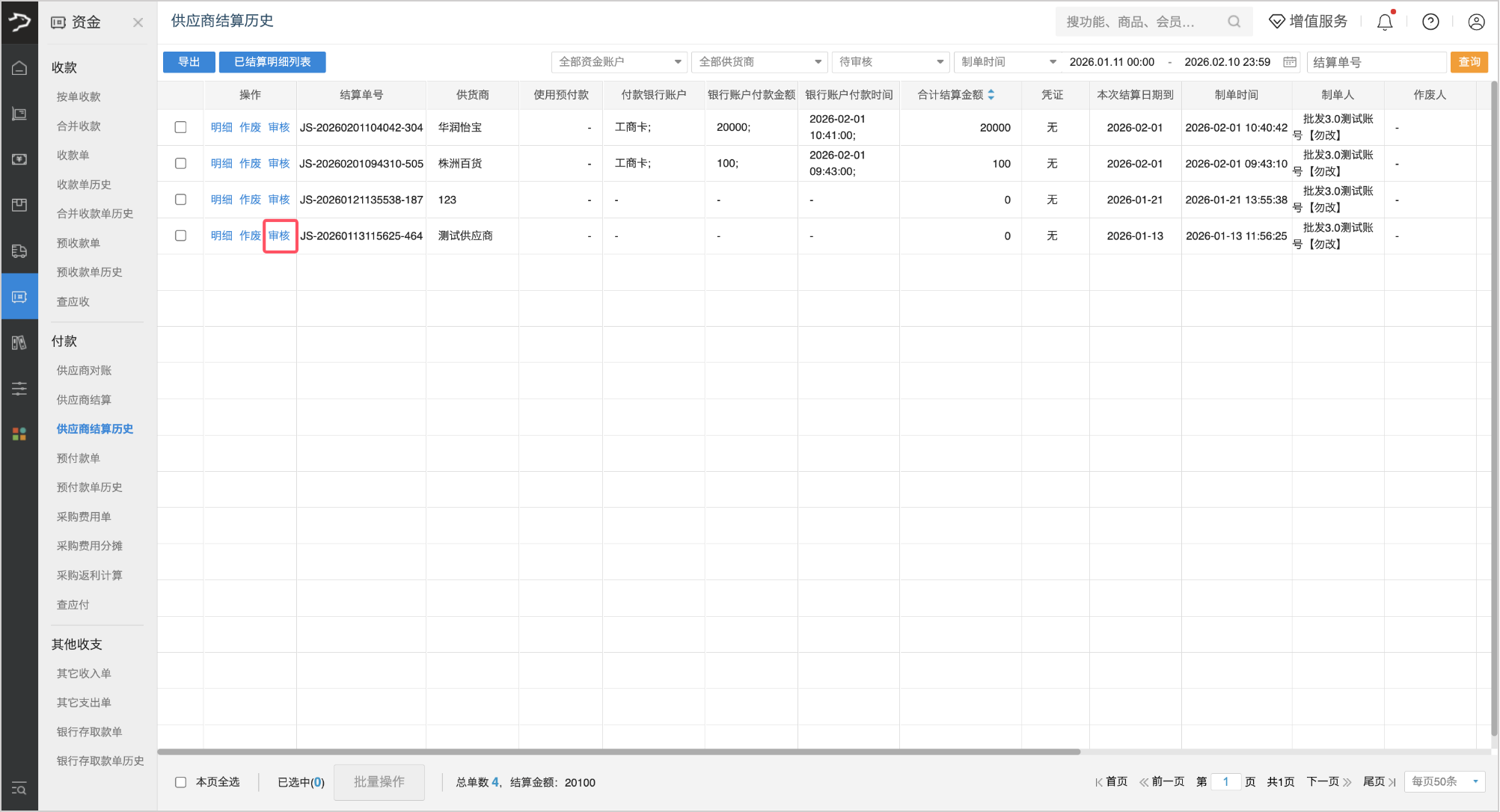Open the 每页50条 page size dropdown
The height and width of the screenshot is (812, 1500).
[x=1444, y=781]
